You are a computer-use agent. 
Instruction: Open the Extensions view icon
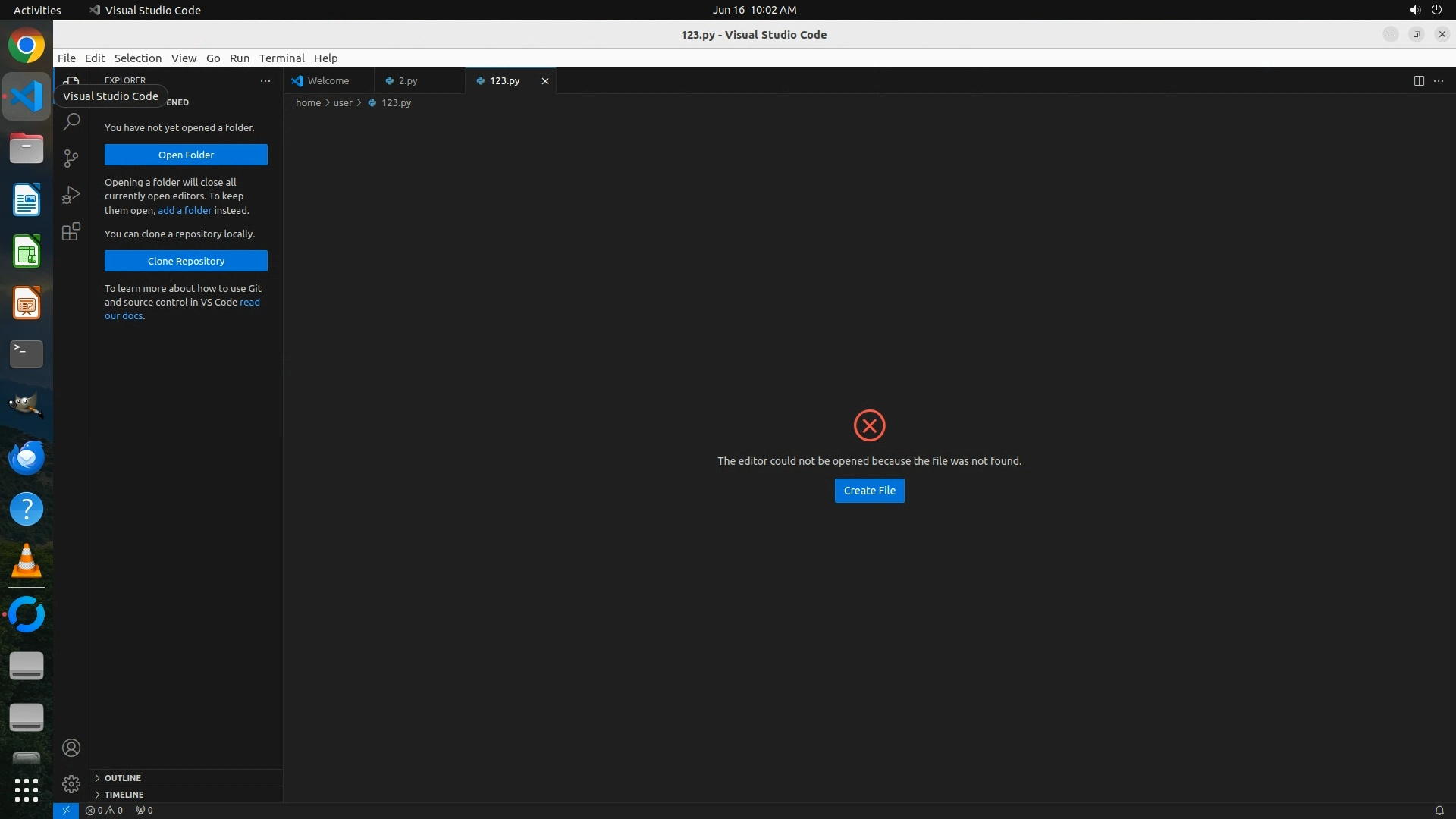(x=71, y=231)
